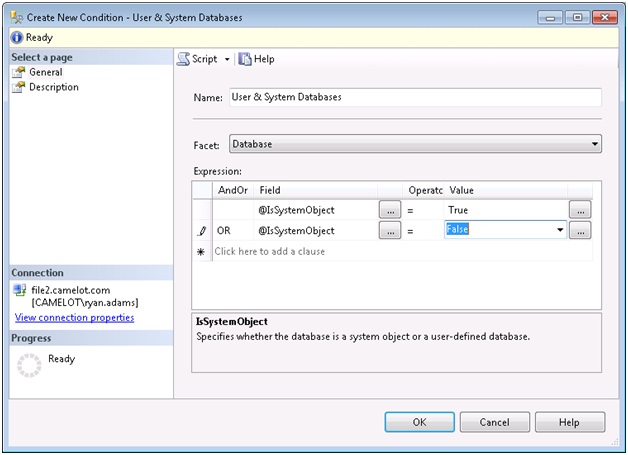Click into the Name text field

[x=414, y=97]
